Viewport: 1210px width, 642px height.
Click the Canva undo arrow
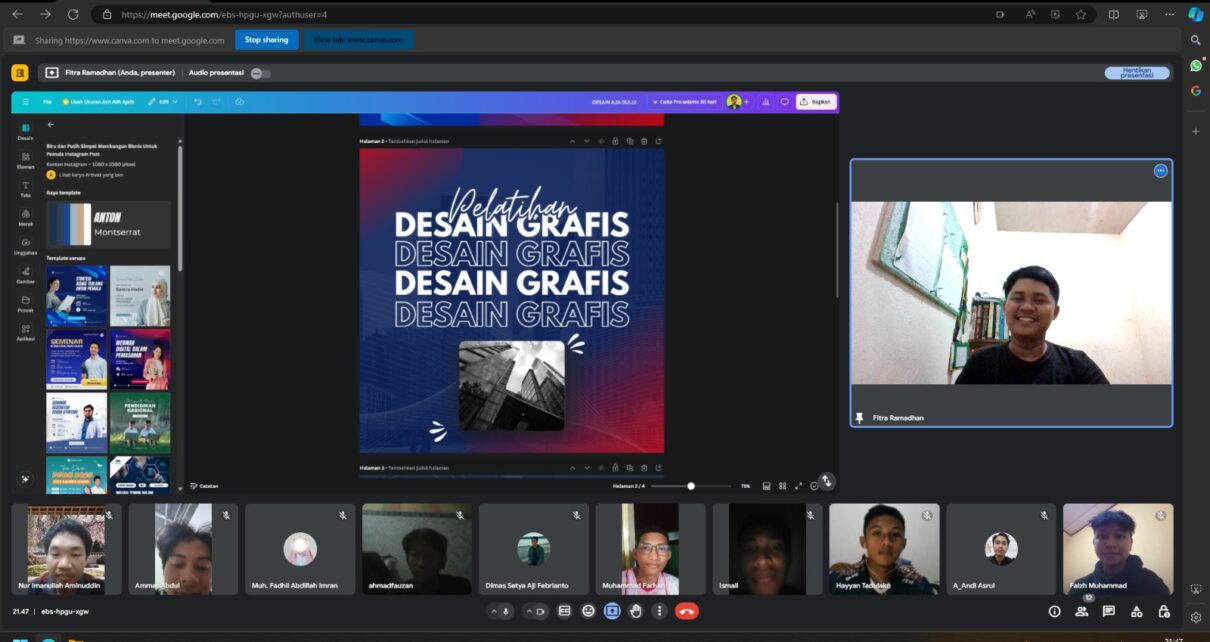[198, 102]
